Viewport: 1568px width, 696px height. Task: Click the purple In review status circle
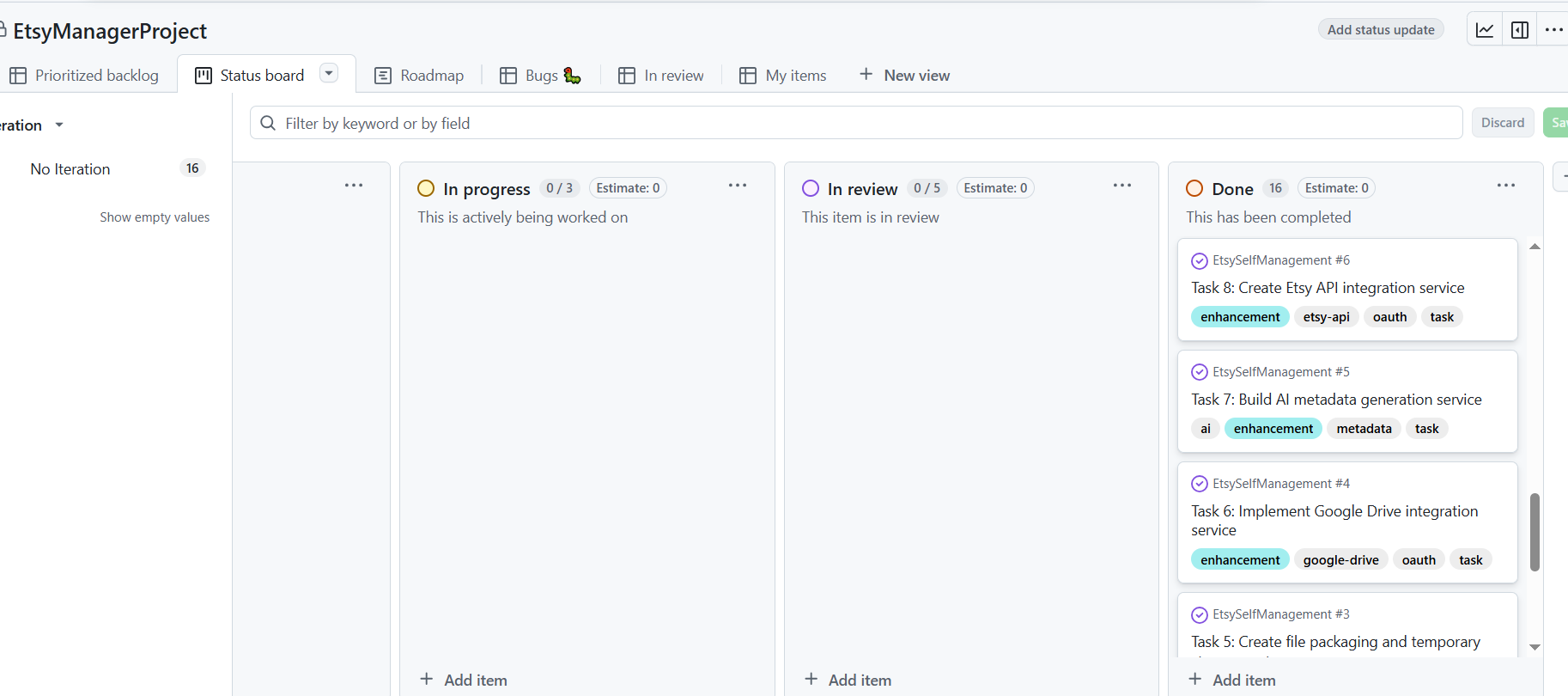[811, 188]
